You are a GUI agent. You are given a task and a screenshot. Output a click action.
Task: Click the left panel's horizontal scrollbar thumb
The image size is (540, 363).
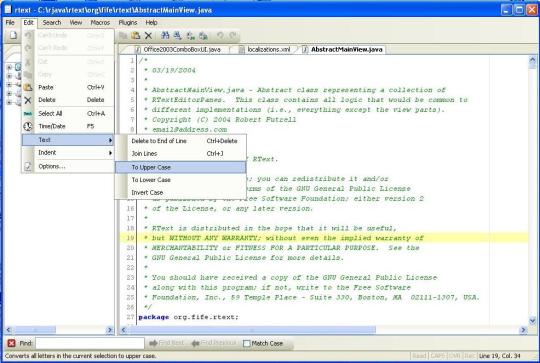click(x=34, y=330)
